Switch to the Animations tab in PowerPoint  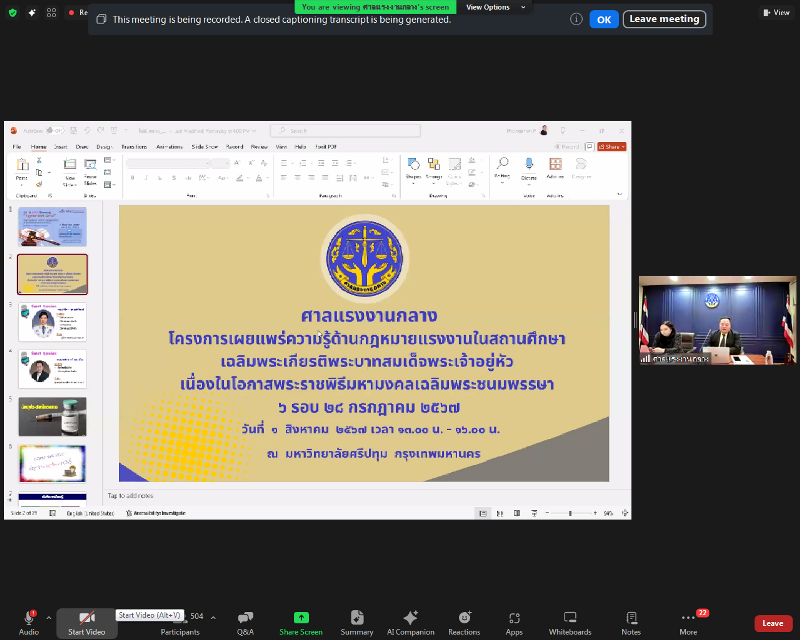(x=169, y=146)
